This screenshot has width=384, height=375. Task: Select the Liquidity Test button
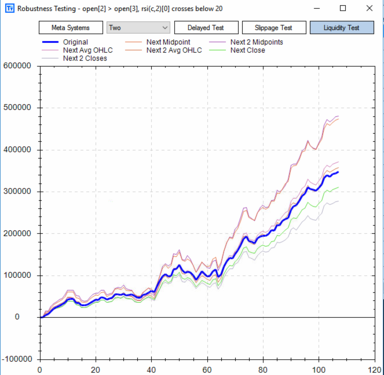[342, 28]
